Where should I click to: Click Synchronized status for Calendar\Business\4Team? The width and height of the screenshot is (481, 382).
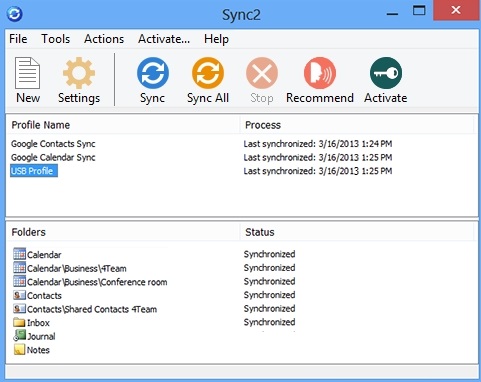pyautogui.click(x=269, y=268)
